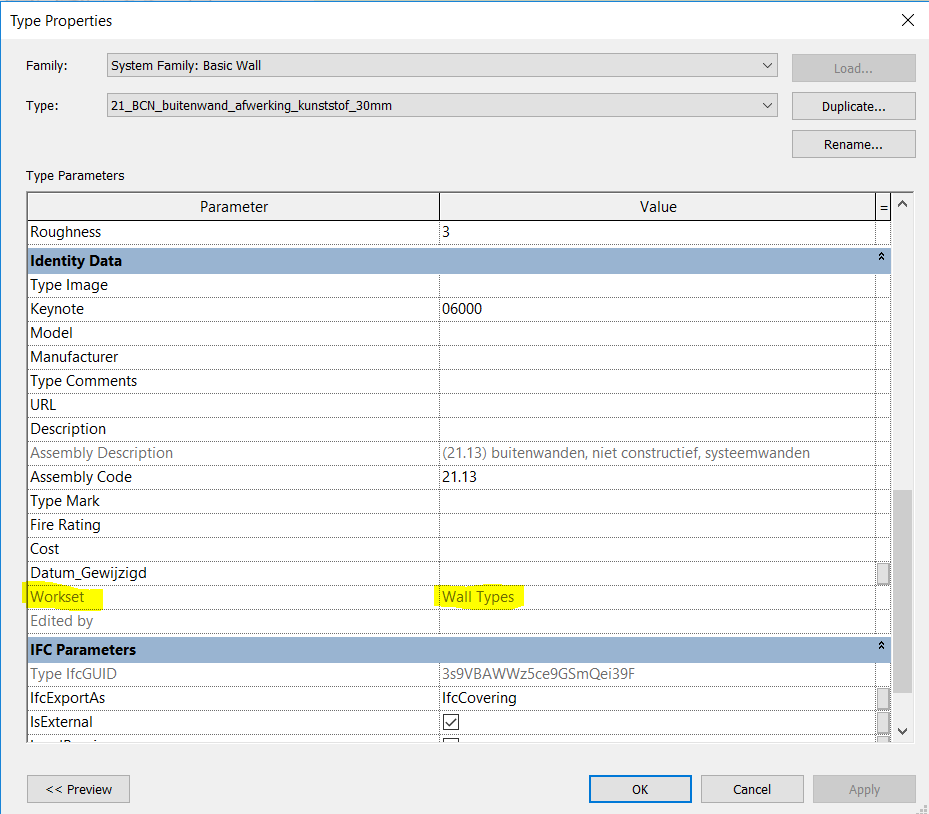
Task: Click the browse button beside IfcExportAs
Action: pos(881,697)
